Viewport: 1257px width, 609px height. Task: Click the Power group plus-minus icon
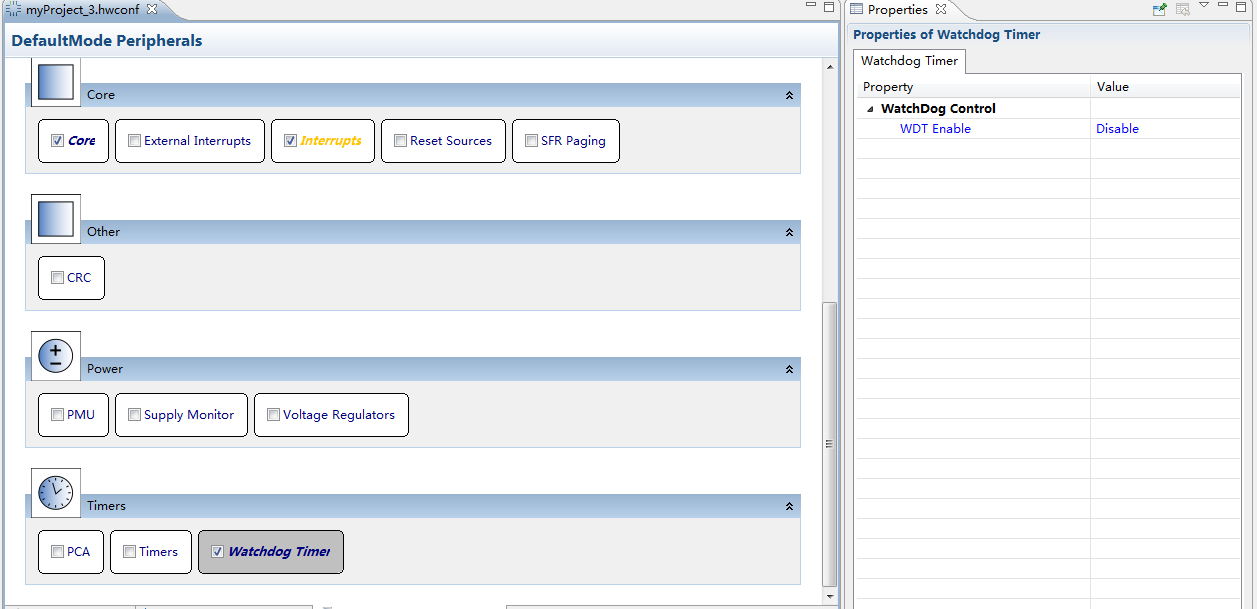click(x=56, y=356)
